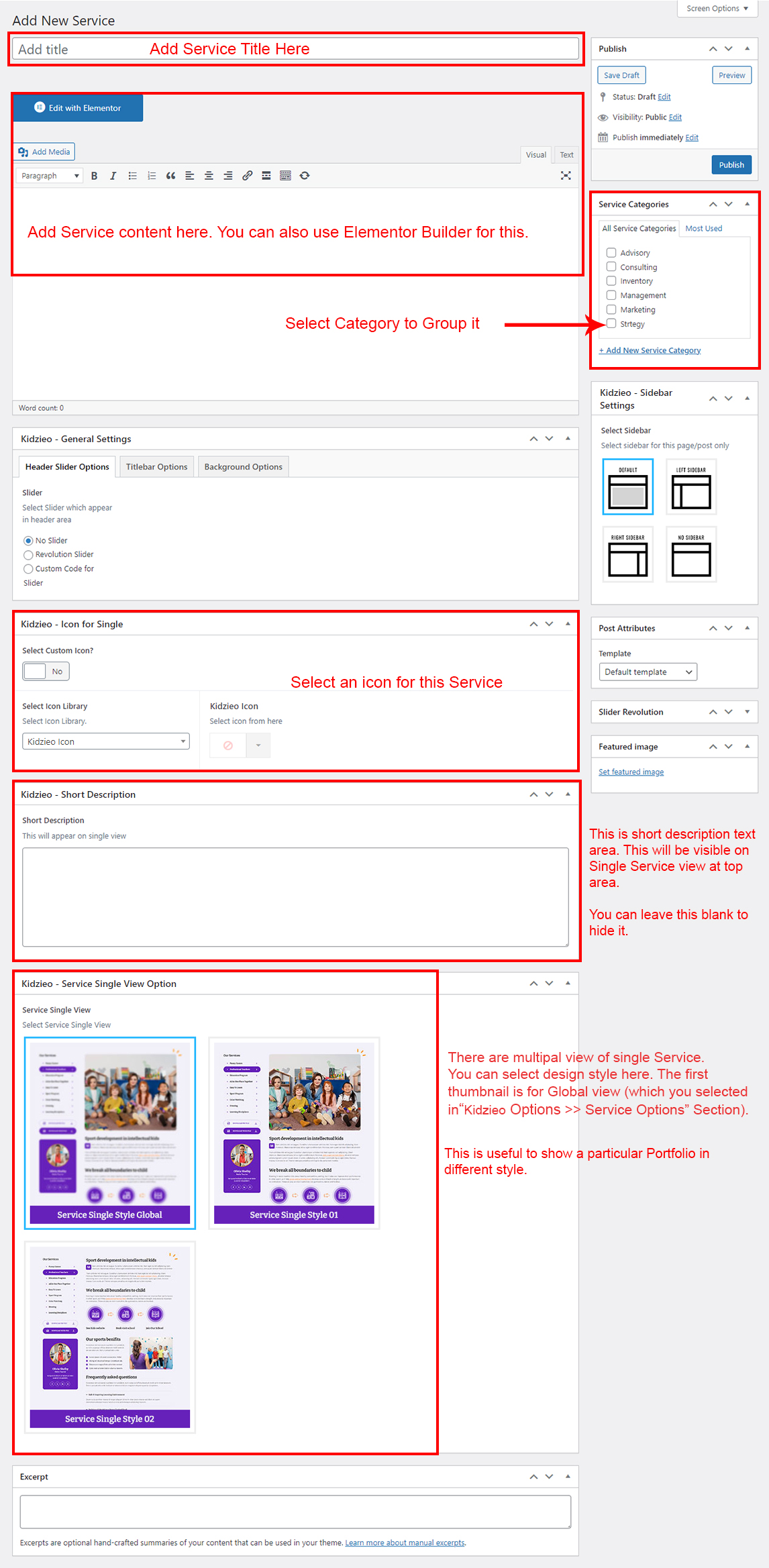The width and height of the screenshot is (769, 1568).
Task: Click the Edit with Elementor button
Action: 78,108
